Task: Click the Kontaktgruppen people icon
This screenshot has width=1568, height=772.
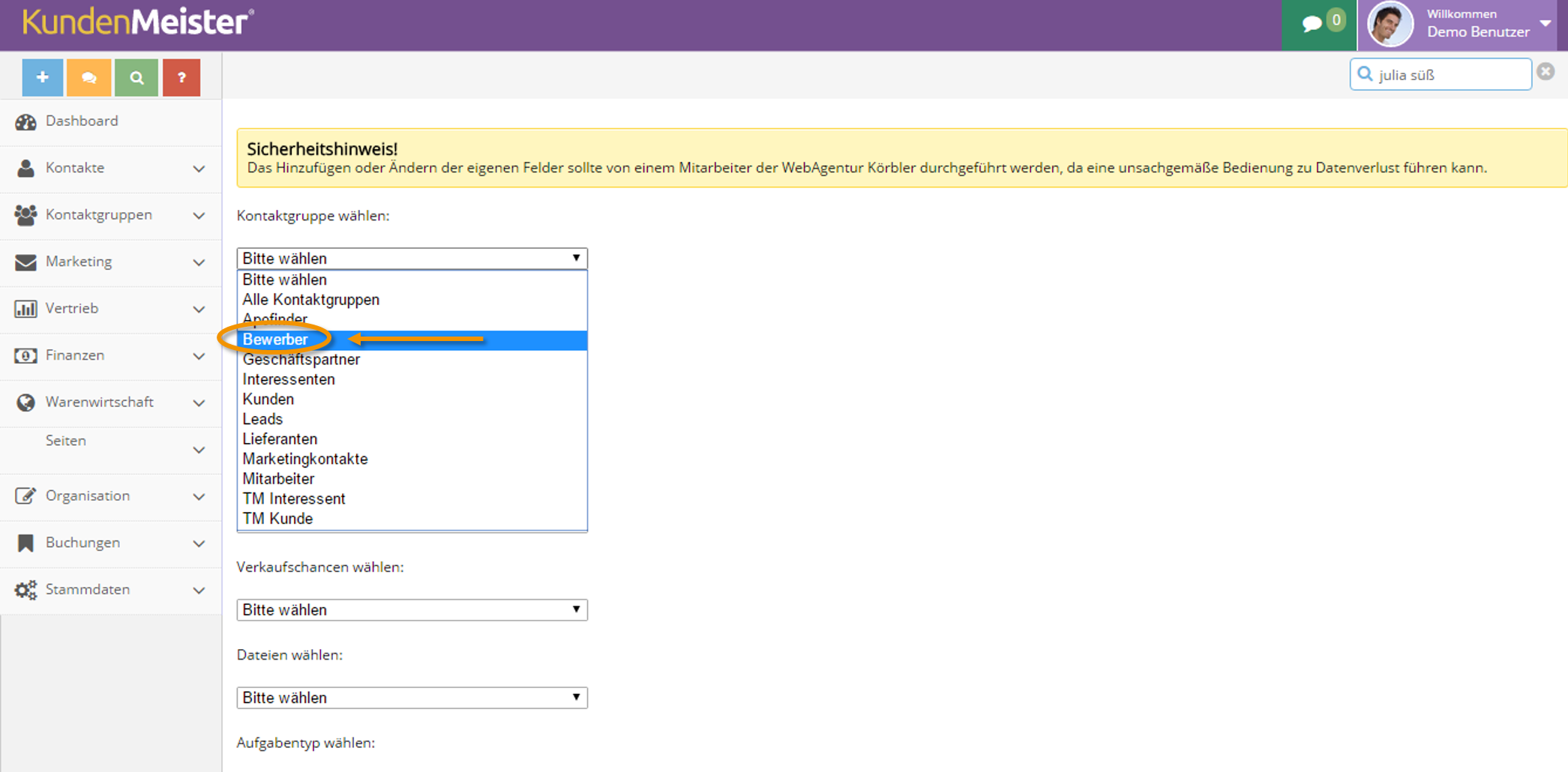Action: pyautogui.click(x=25, y=215)
